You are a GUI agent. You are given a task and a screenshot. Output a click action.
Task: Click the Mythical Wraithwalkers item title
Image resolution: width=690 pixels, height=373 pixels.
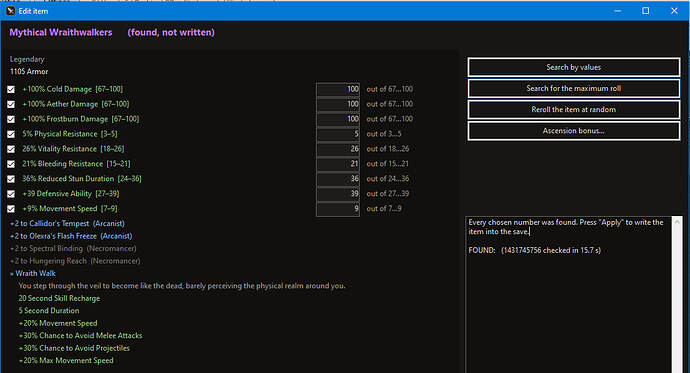(61, 33)
